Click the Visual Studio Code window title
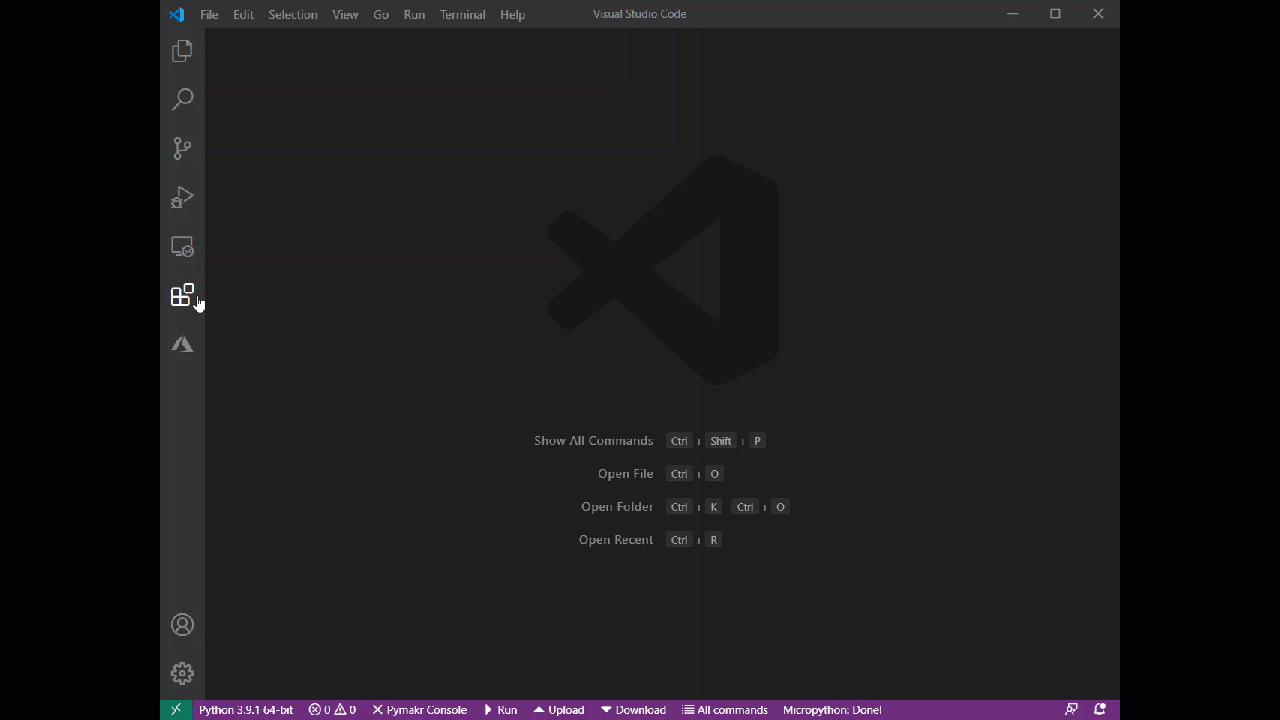 [640, 14]
